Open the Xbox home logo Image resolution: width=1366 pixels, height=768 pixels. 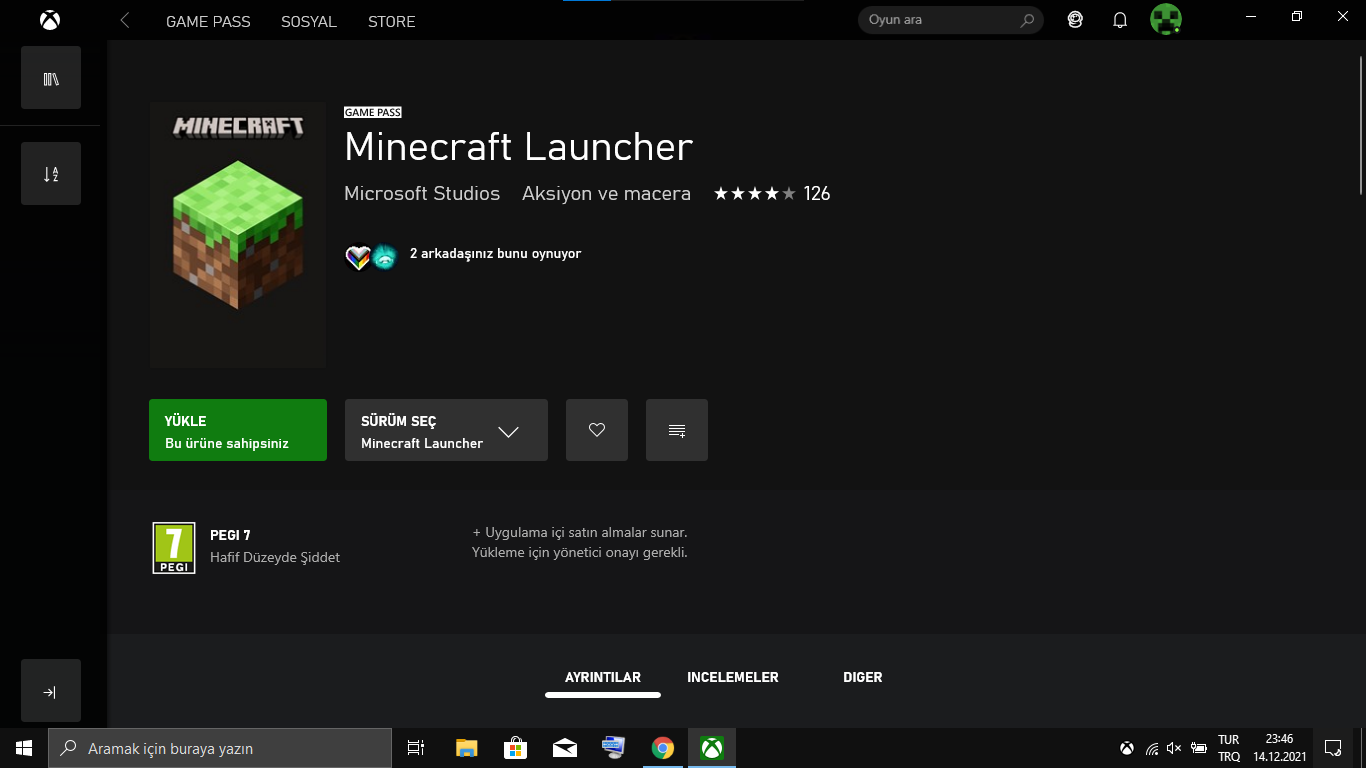point(50,20)
